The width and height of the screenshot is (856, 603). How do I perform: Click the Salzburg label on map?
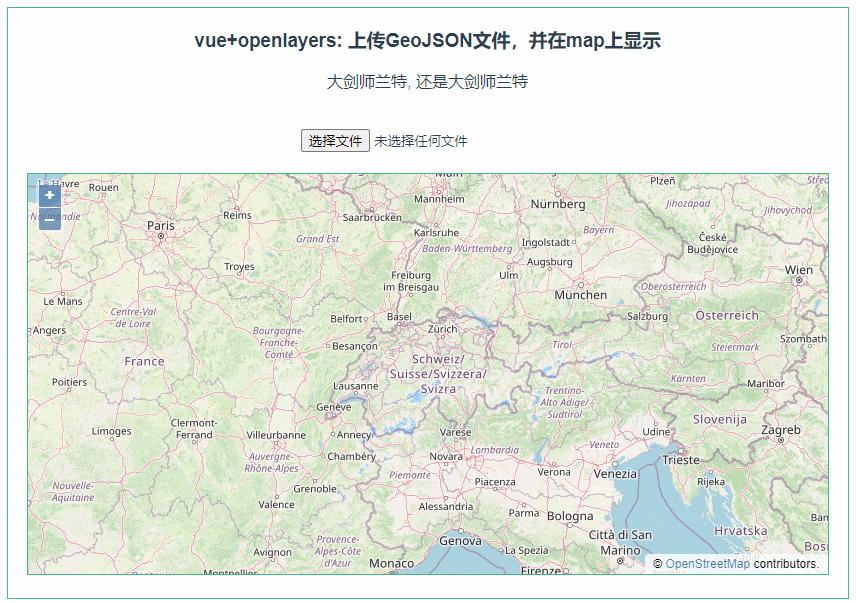coord(647,316)
